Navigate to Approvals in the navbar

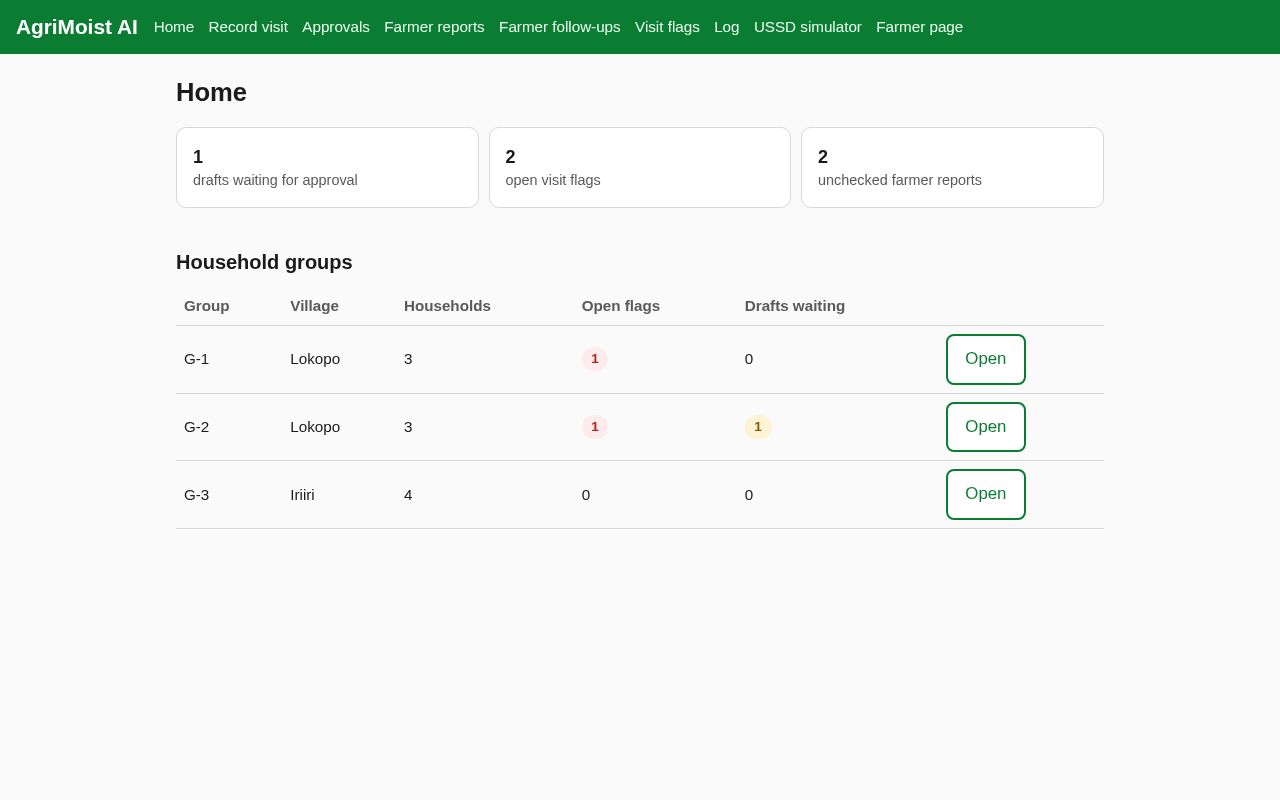pyautogui.click(x=336, y=27)
